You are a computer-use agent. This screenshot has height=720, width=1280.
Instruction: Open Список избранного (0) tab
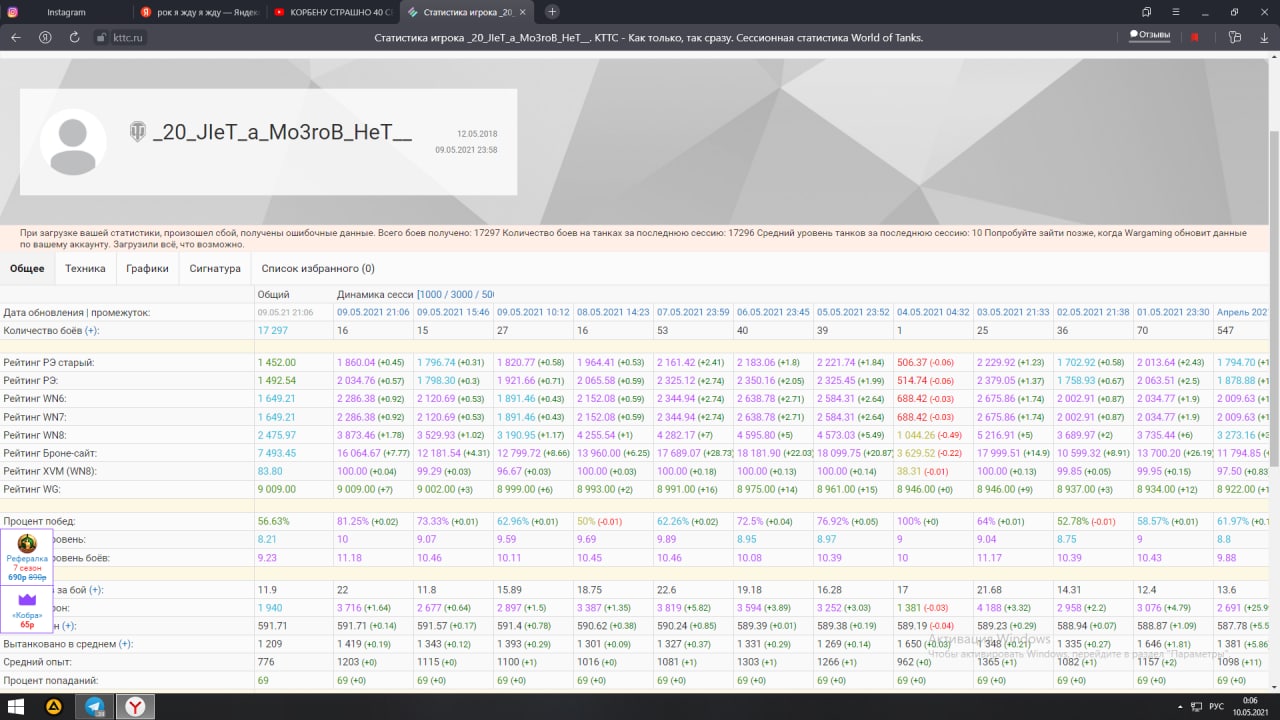pyautogui.click(x=318, y=268)
